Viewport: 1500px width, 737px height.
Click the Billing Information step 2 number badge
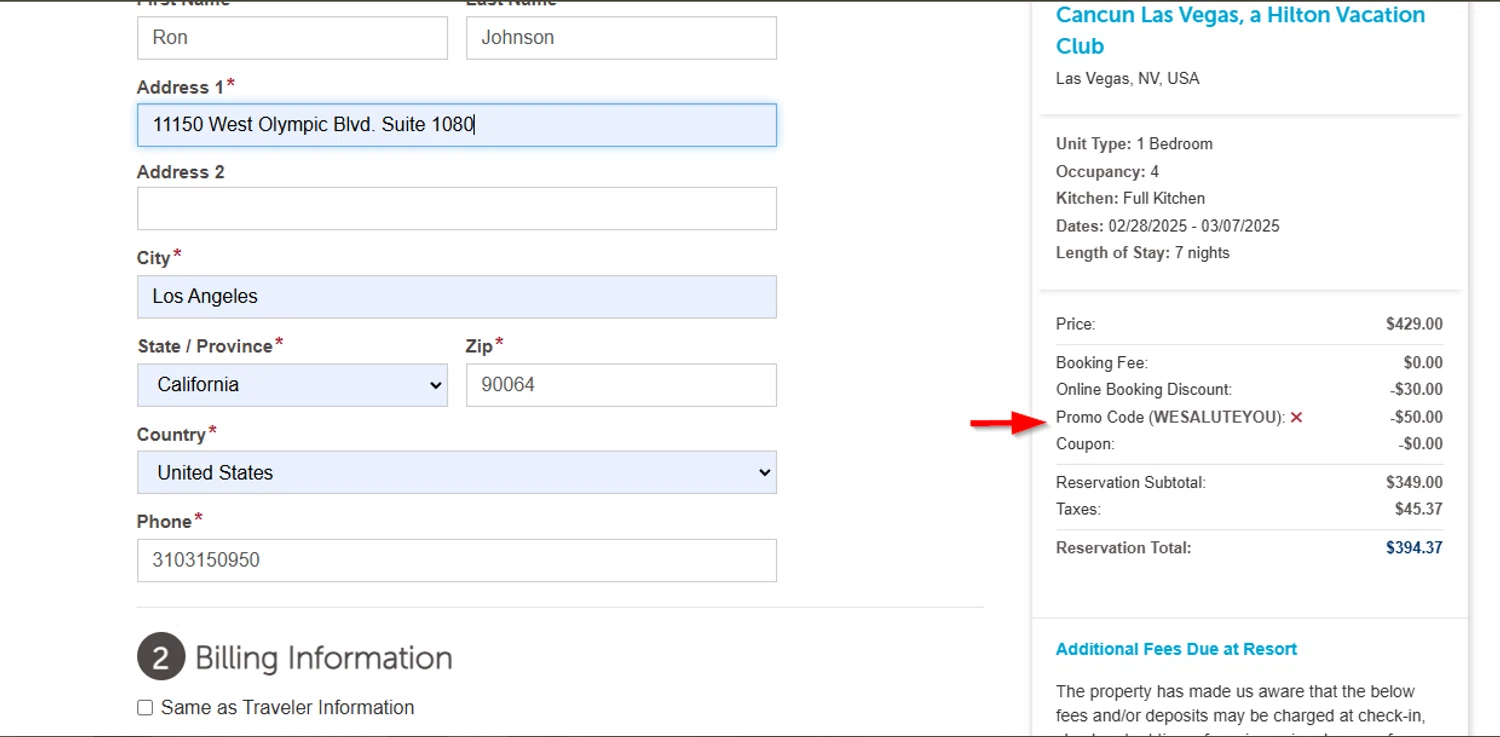(x=161, y=657)
